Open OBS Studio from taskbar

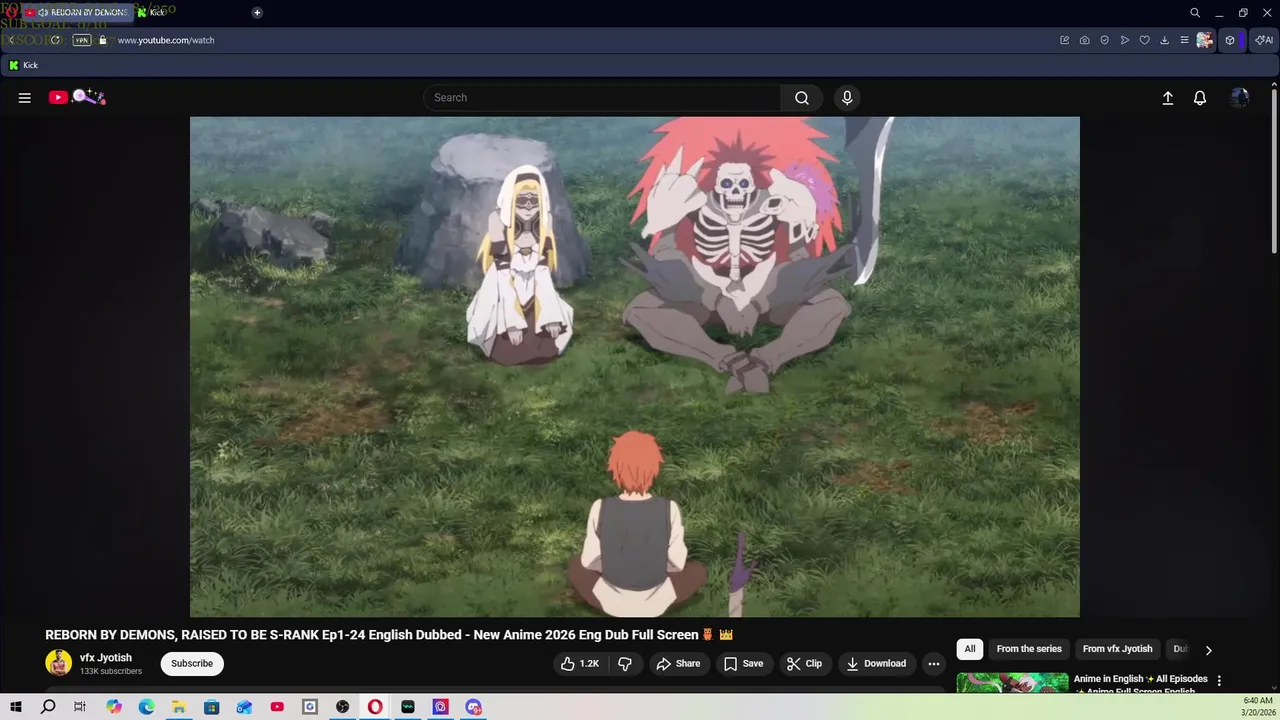343,707
